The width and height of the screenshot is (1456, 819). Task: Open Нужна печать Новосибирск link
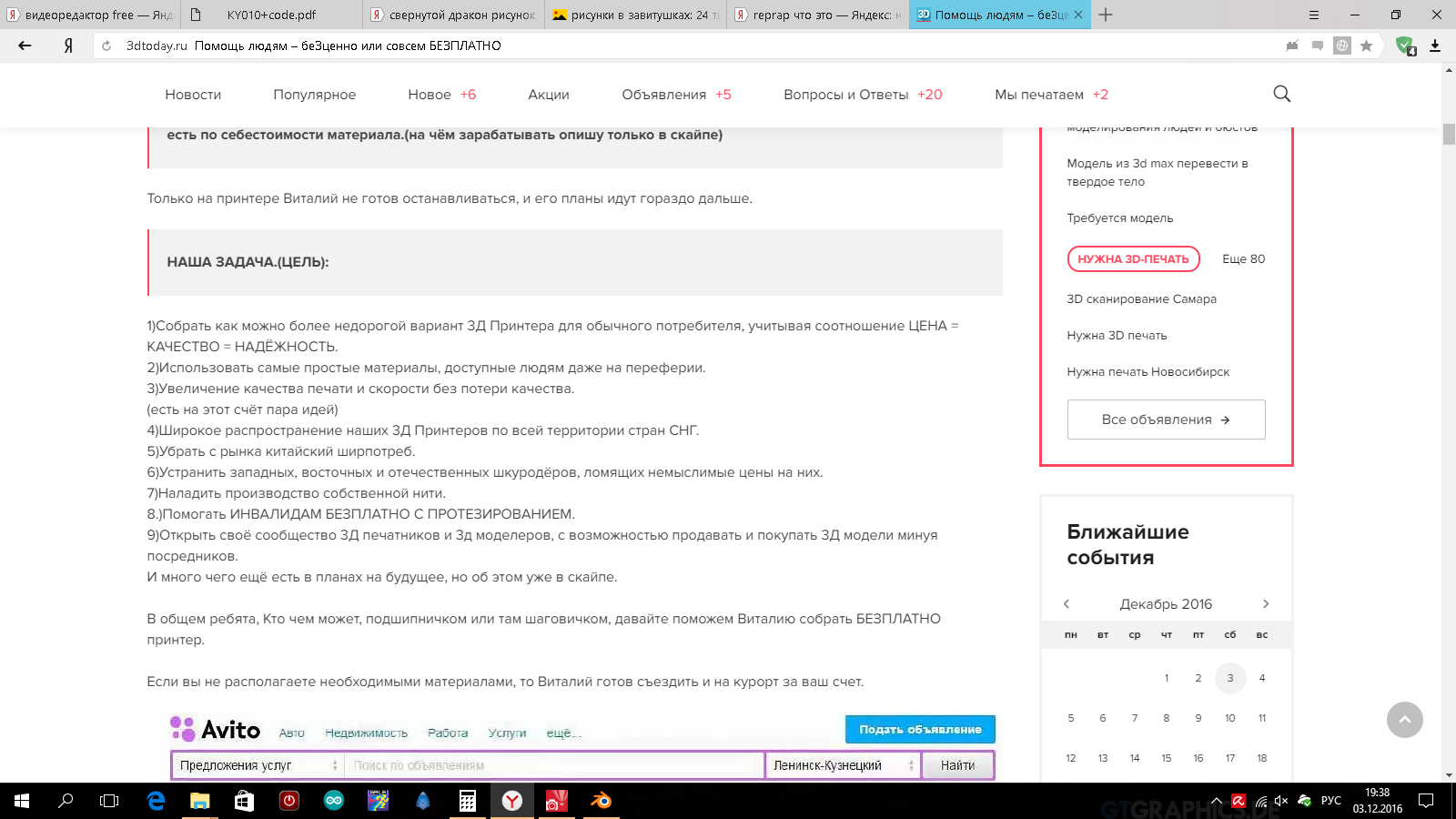pos(1148,372)
